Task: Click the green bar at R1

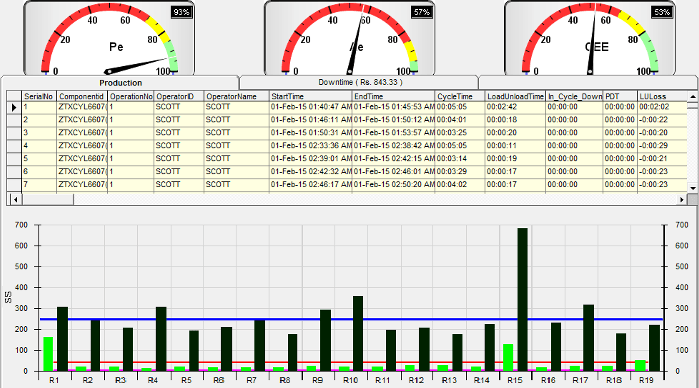Action: point(48,354)
